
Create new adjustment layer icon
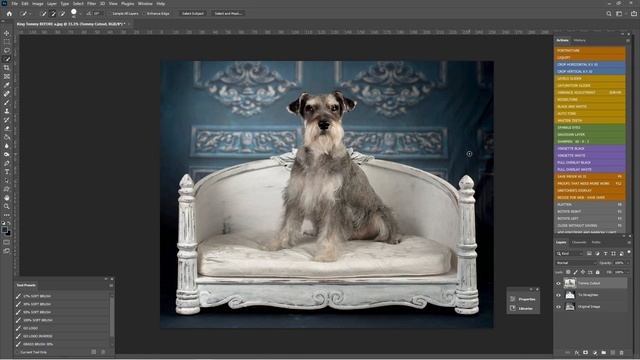click(x=595, y=352)
